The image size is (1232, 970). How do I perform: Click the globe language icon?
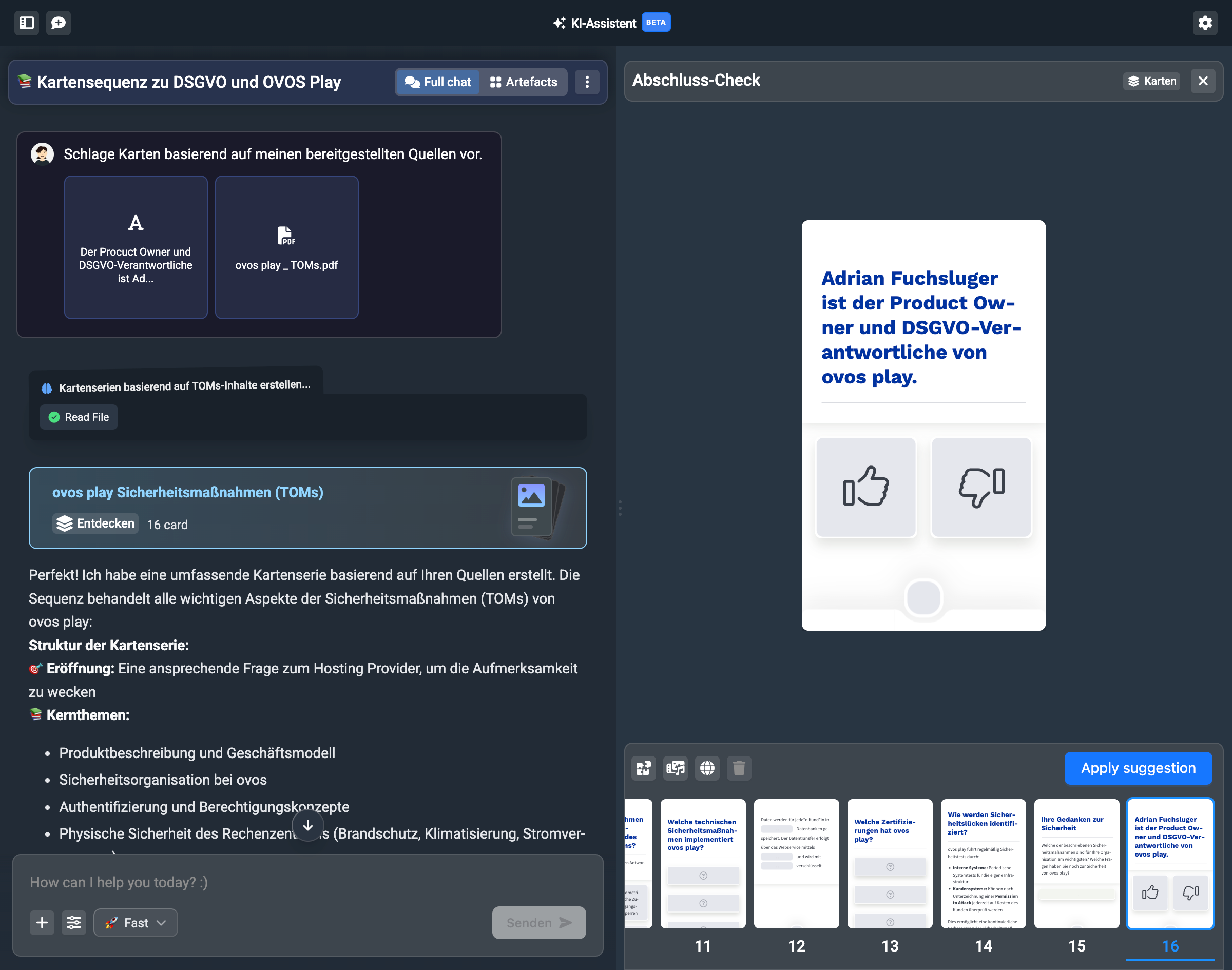tap(707, 768)
